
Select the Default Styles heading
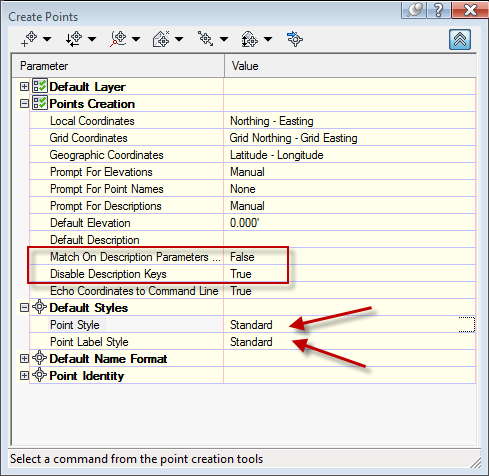click(x=89, y=308)
